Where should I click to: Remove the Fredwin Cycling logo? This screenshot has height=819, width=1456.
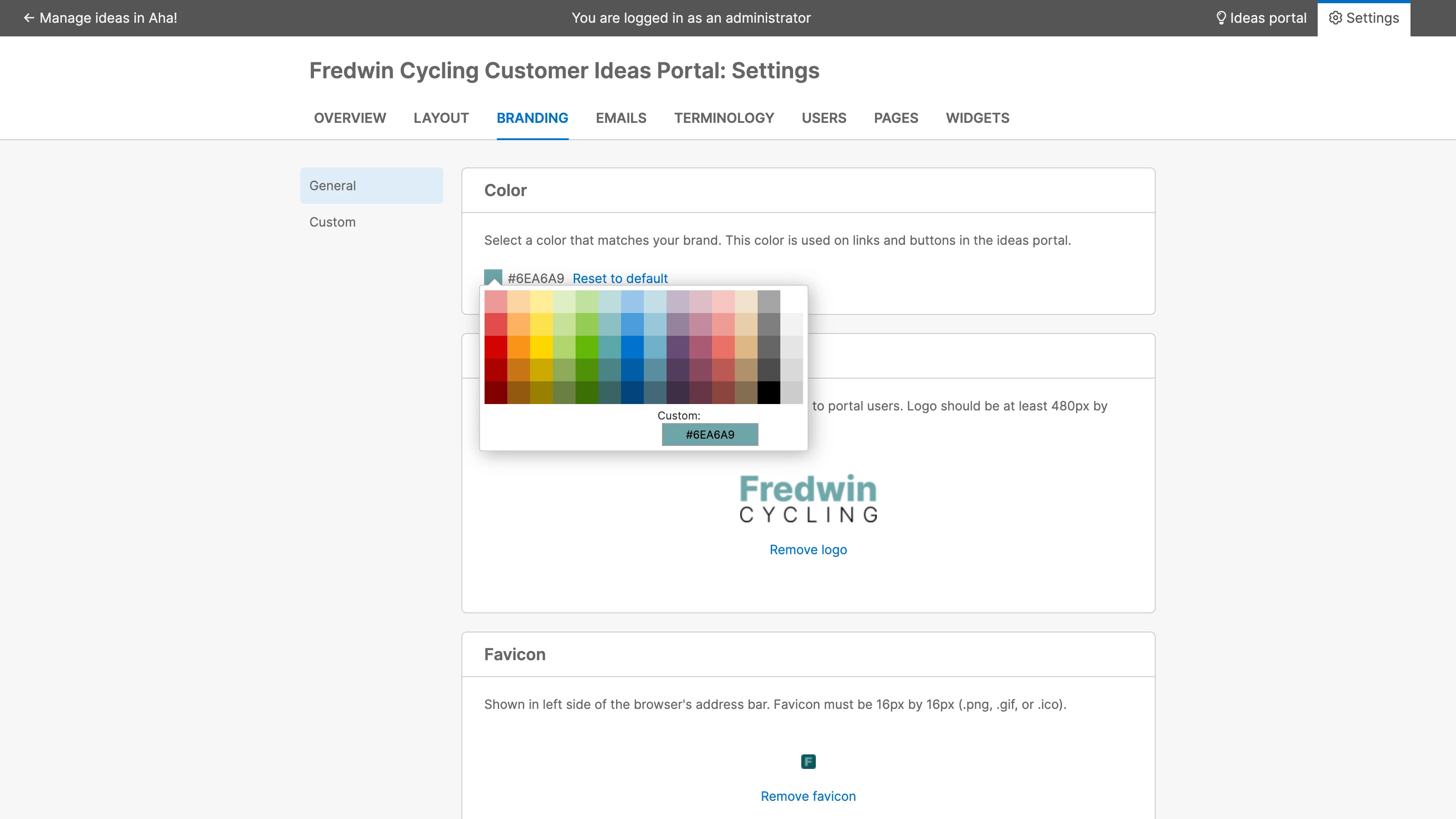tap(808, 549)
